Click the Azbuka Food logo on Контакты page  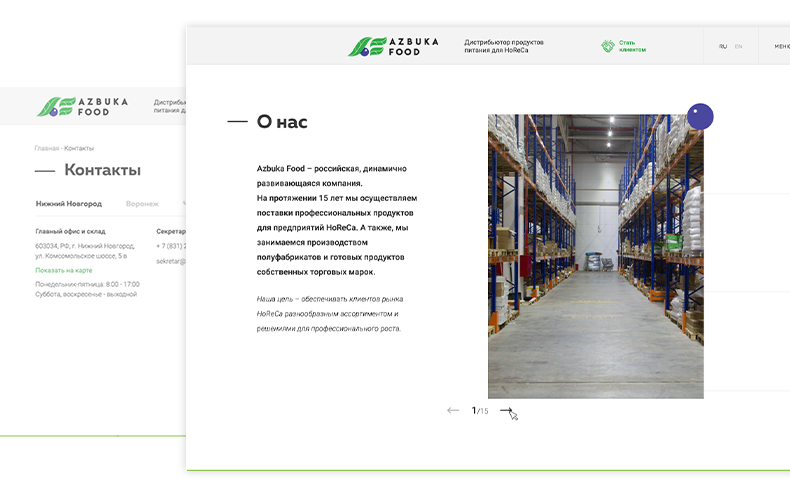coord(82,106)
